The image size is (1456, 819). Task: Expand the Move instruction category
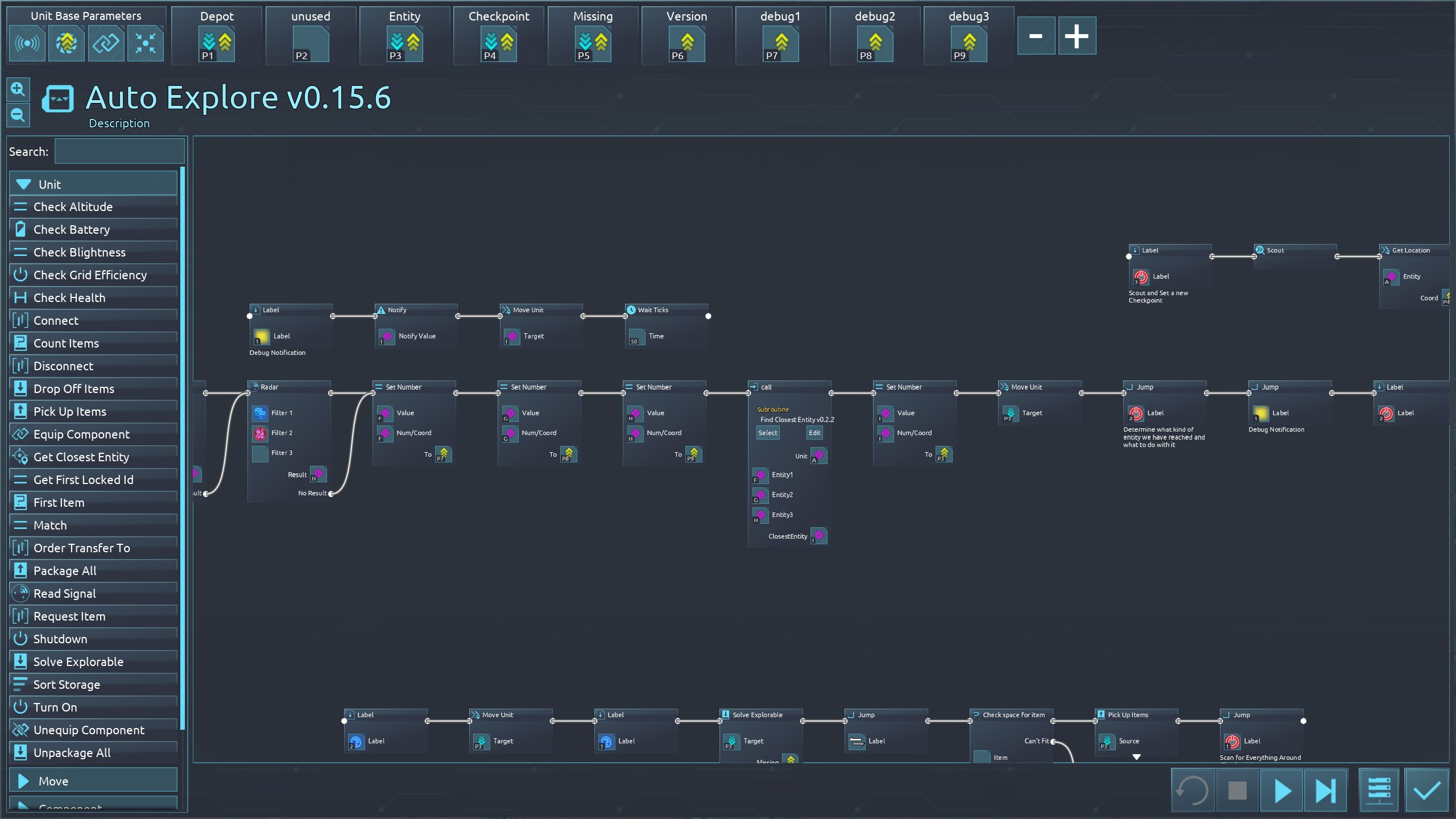point(93,781)
